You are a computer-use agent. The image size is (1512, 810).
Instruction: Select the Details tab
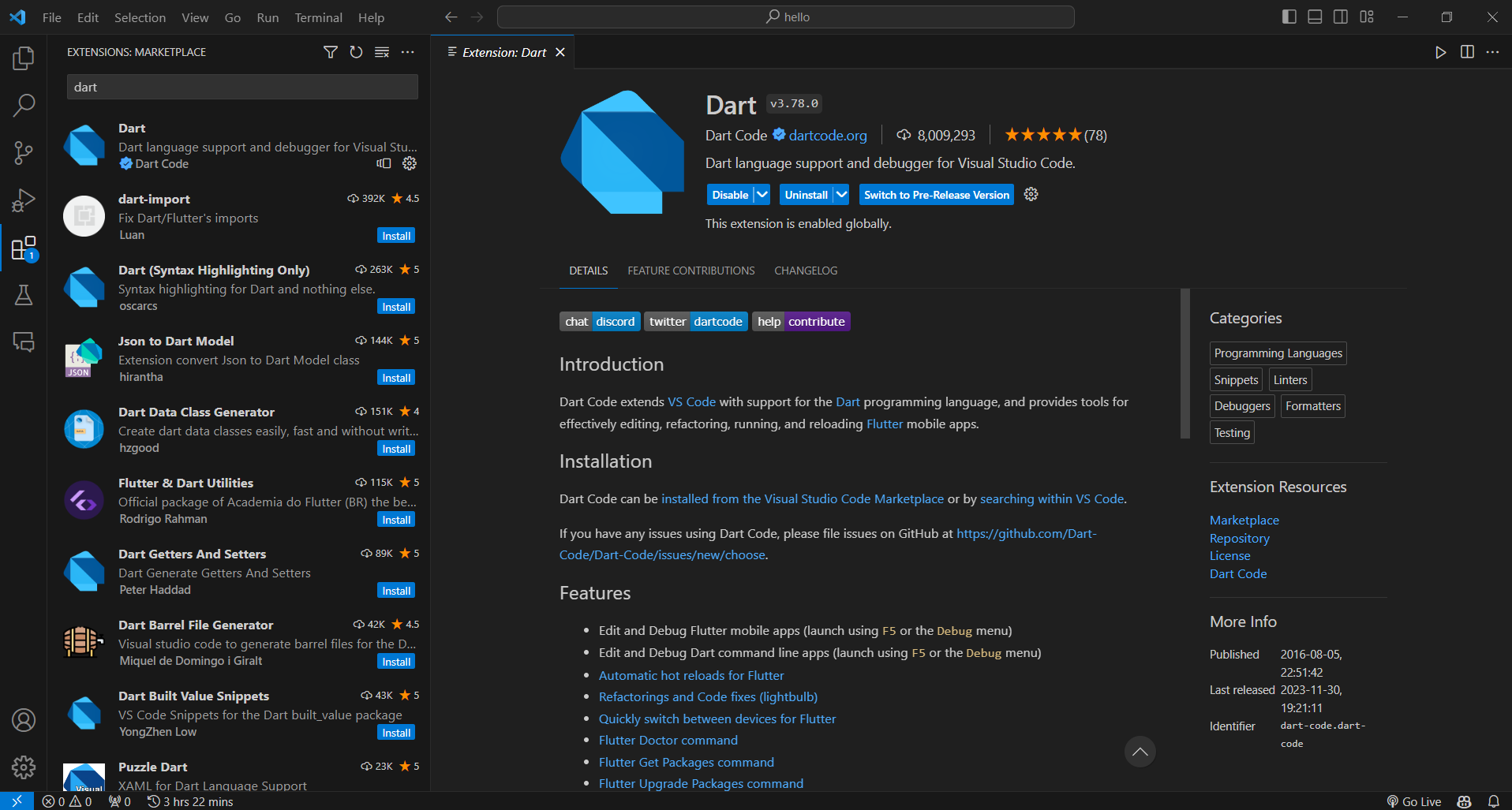589,271
